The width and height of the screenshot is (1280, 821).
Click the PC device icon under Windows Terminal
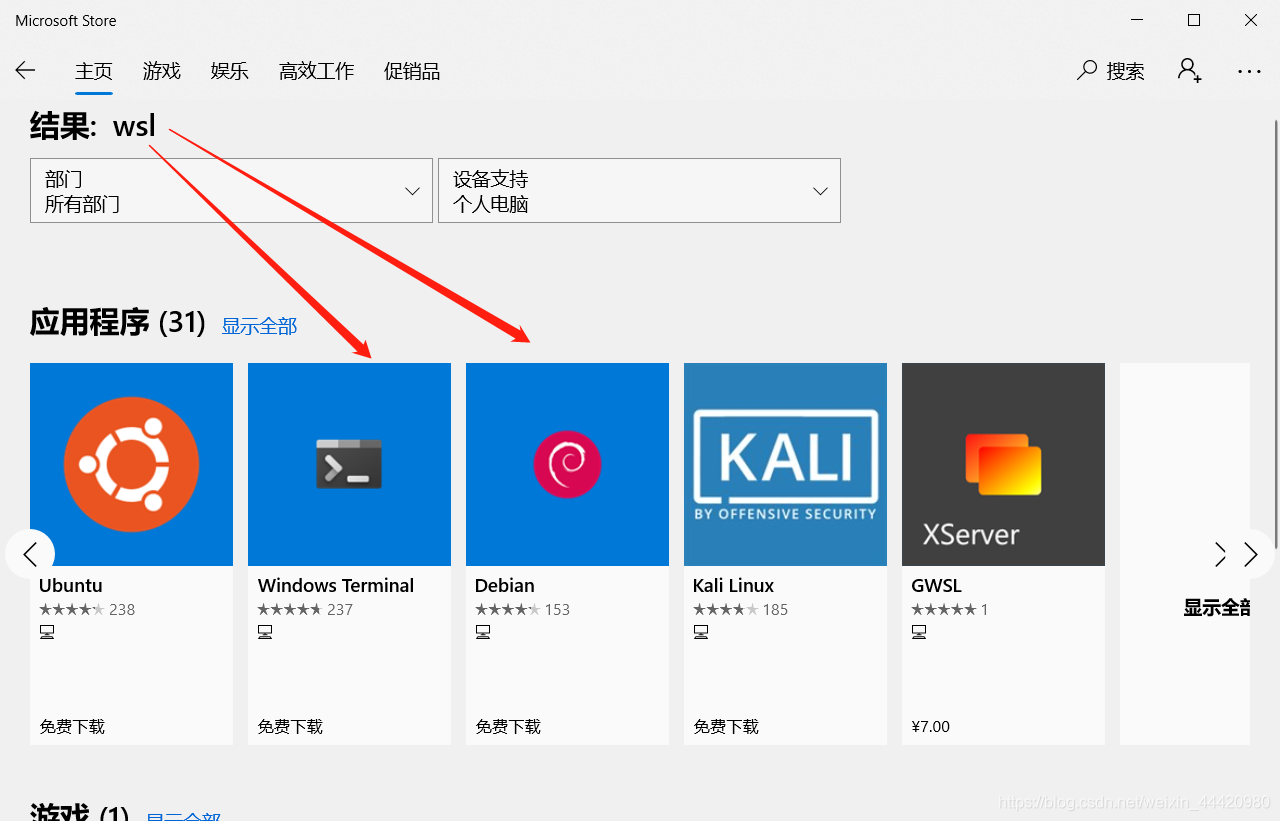[x=265, y=632]
